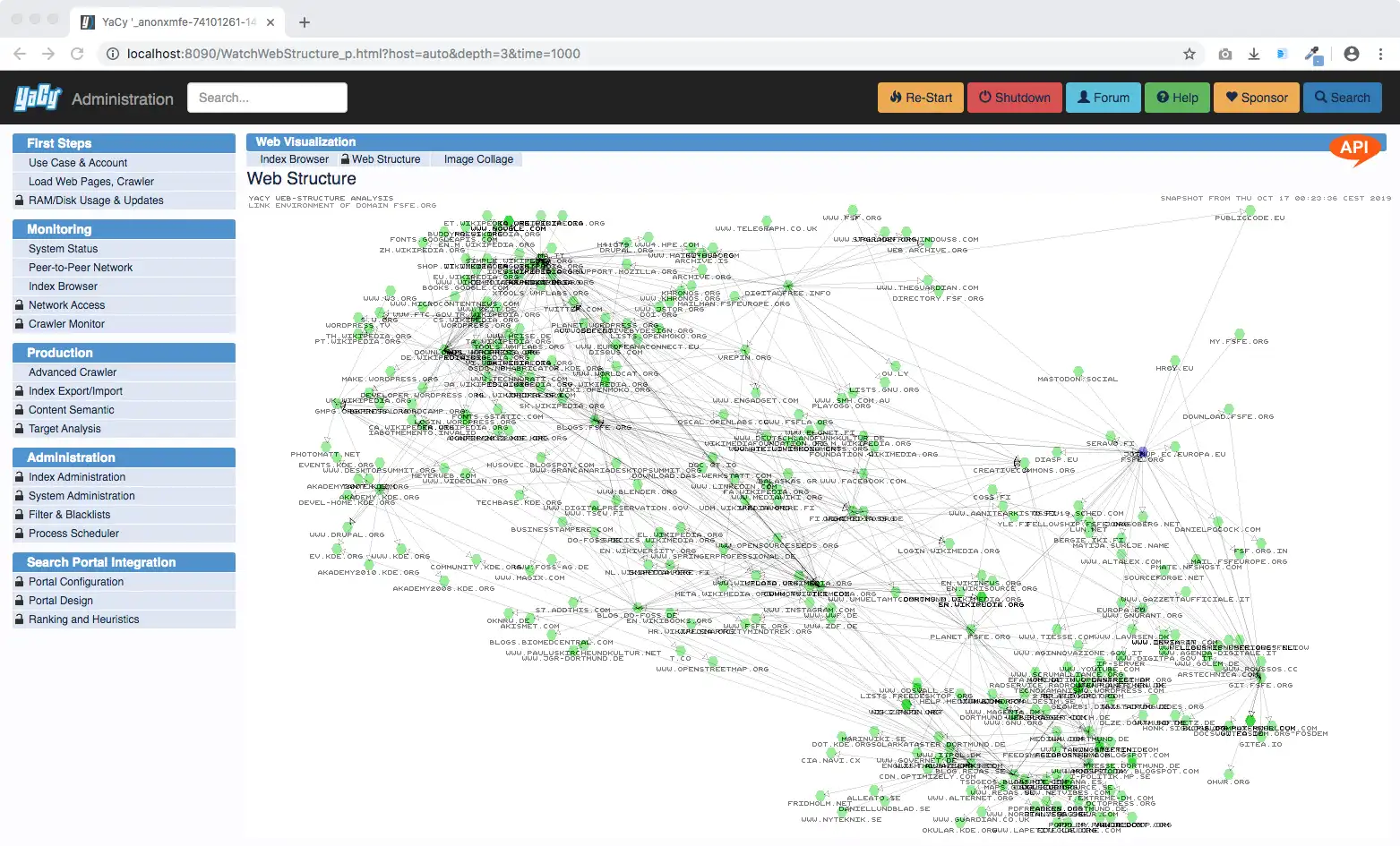Click the camera icon in browser toolbar

tap(1225, 54)
